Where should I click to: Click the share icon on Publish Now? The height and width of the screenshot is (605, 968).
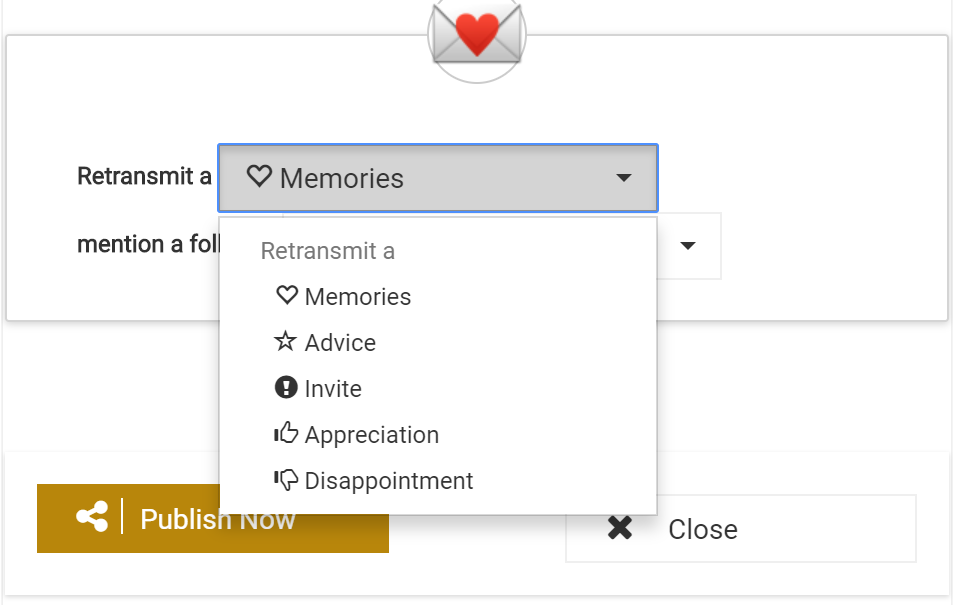(x=92, y=517)
